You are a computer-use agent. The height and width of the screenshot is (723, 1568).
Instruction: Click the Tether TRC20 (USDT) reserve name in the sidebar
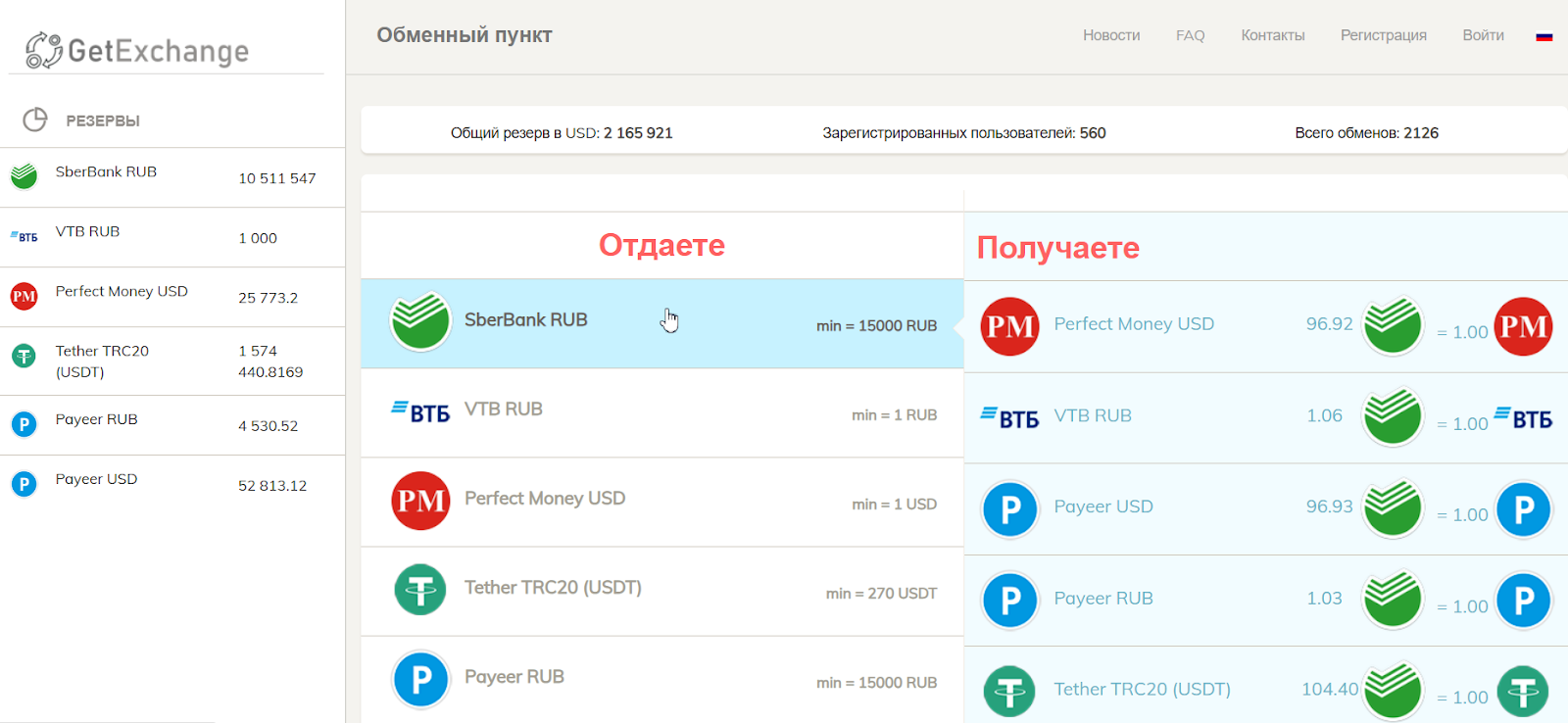(102, 361)
